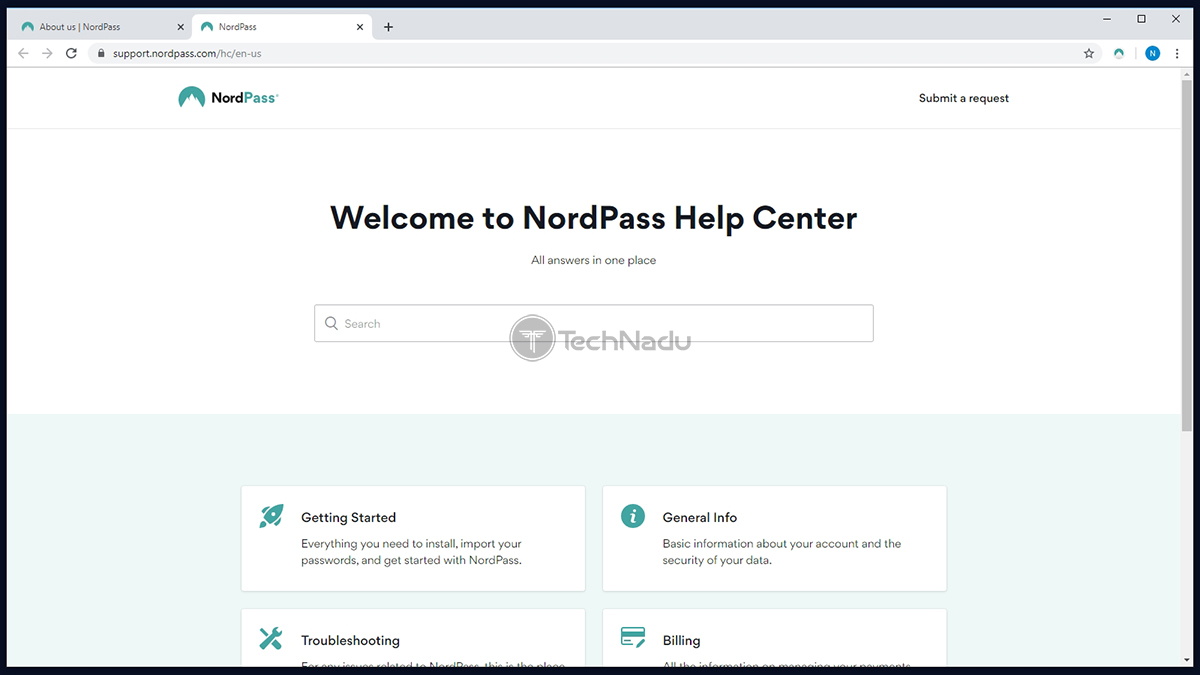Close the About us | NordPass tab
Screen dimensions: 1200x675
[181, 27]
